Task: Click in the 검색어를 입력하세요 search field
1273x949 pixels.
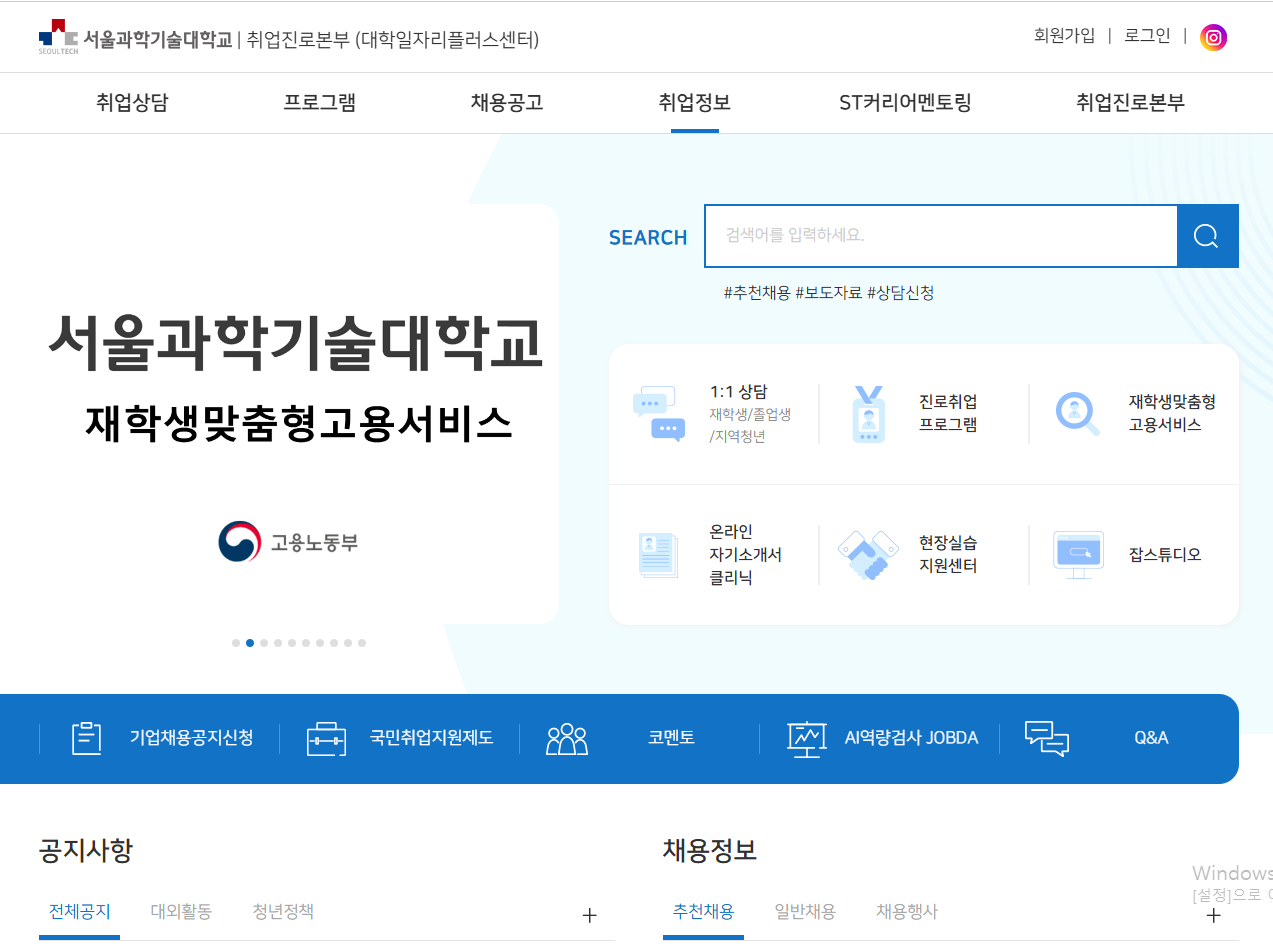Action: (941, 236)
